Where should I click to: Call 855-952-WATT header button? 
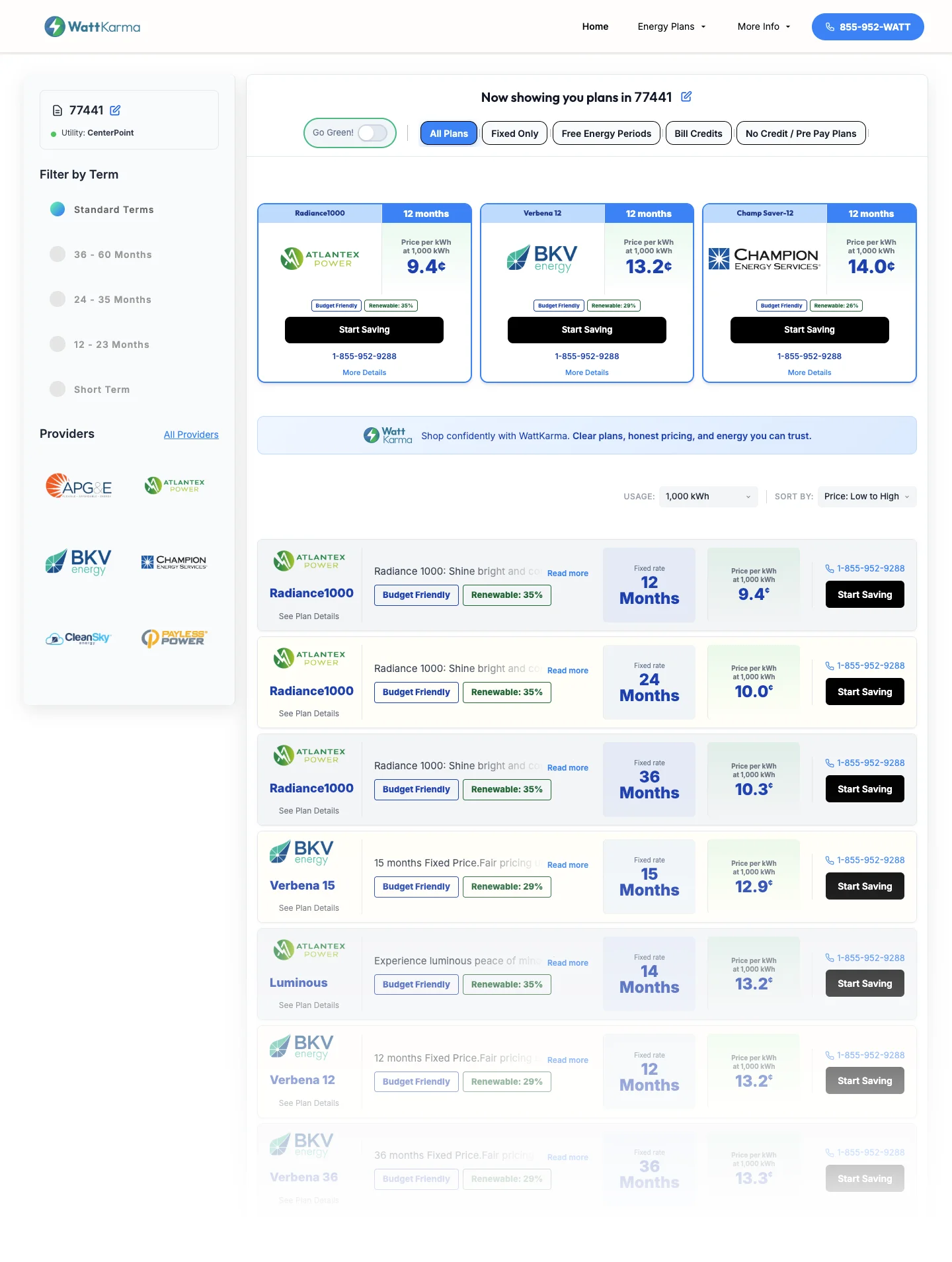pyautogui.click(x=867, y=26)
